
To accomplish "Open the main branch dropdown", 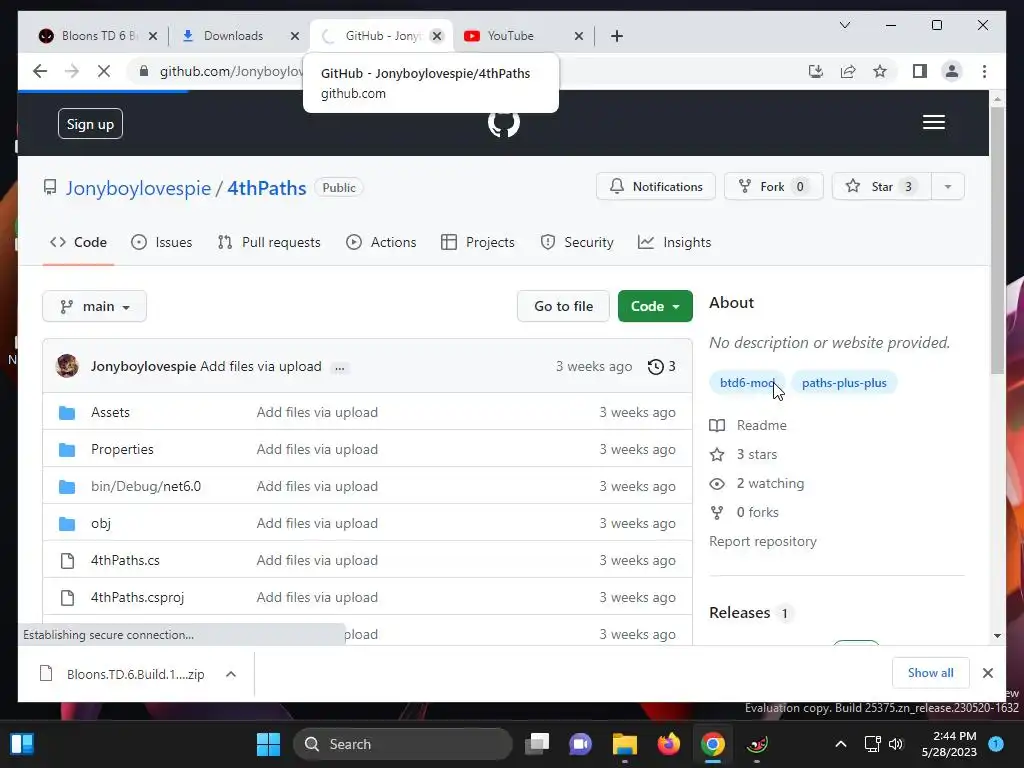I will click(x=95, y=306).
